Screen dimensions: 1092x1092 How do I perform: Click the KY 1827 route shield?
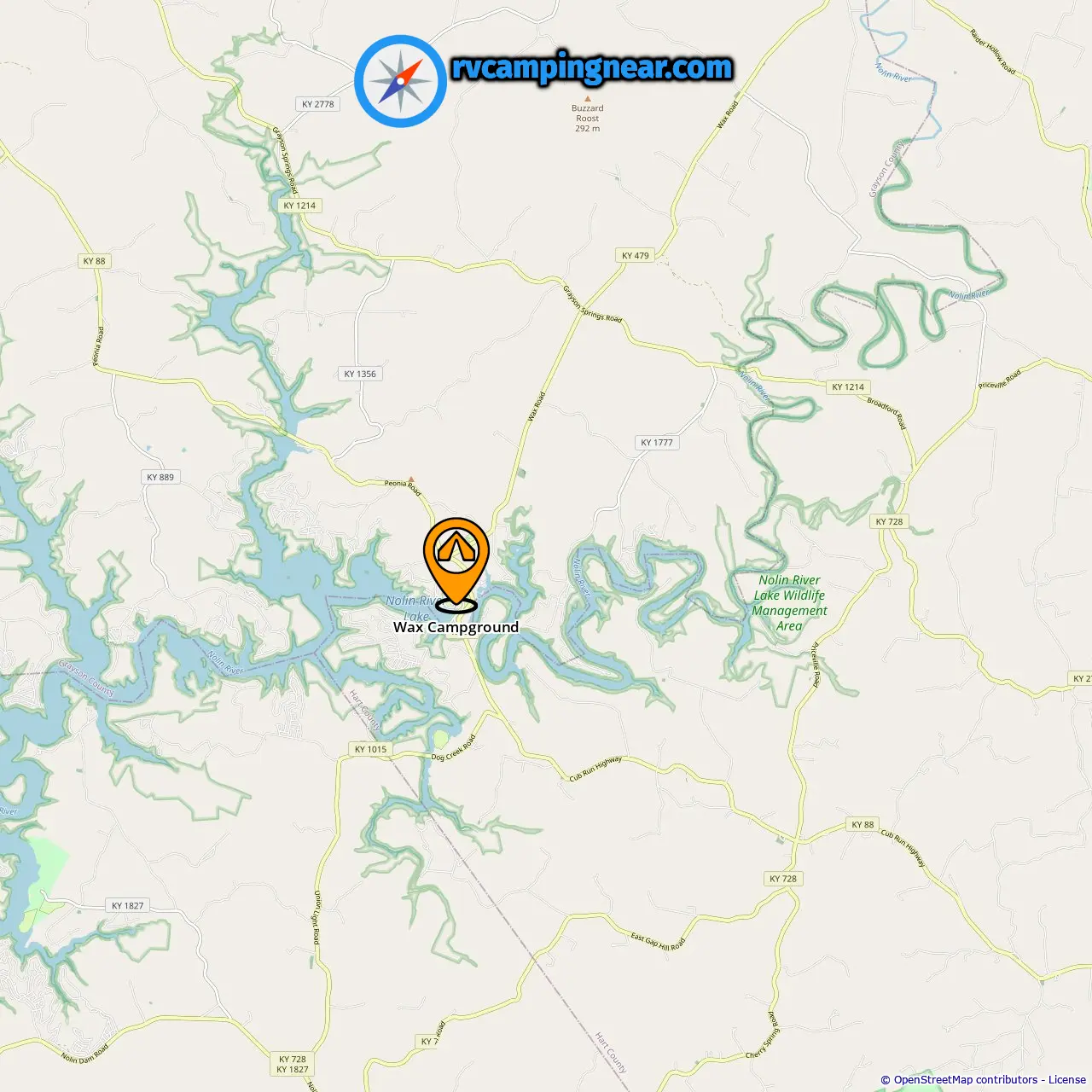click(x=128, y=905)
